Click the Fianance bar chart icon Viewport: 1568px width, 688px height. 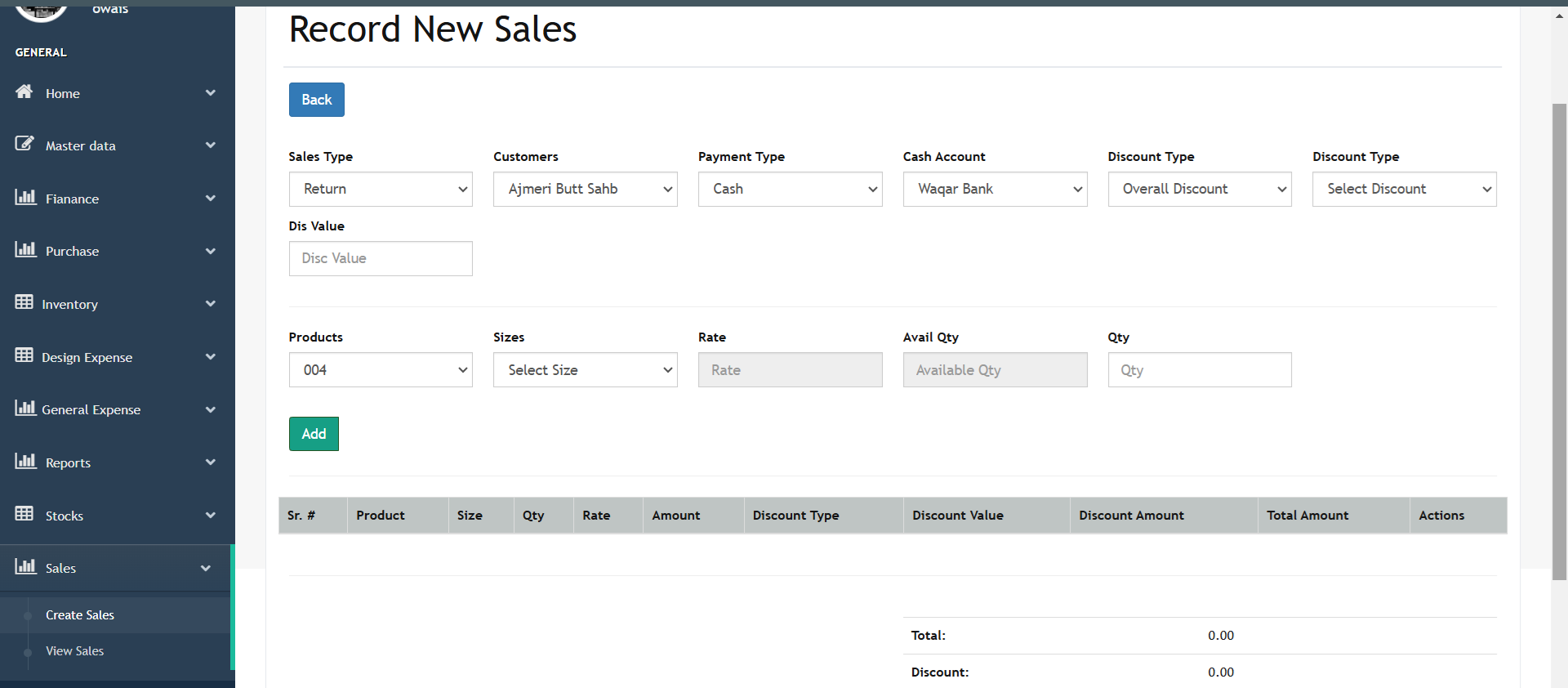(25, 197)
